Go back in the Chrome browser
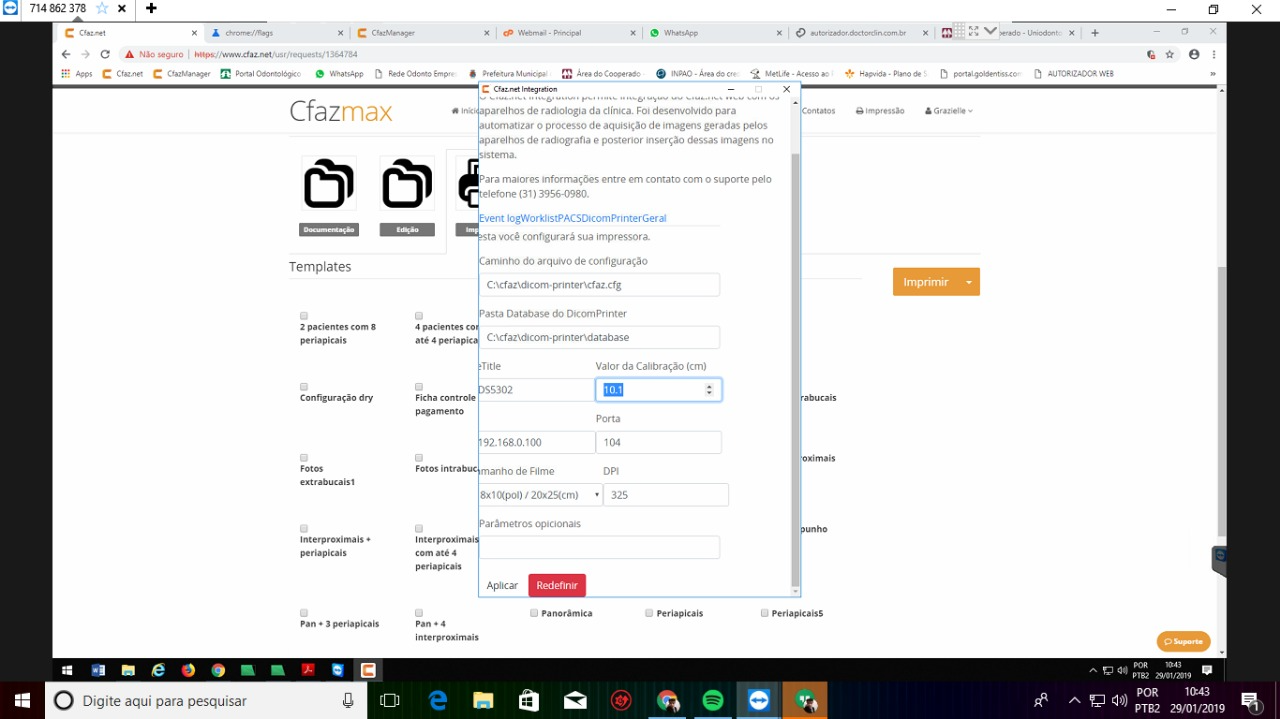This screenshot has height=719, width=1280. (x=67, y=54)
